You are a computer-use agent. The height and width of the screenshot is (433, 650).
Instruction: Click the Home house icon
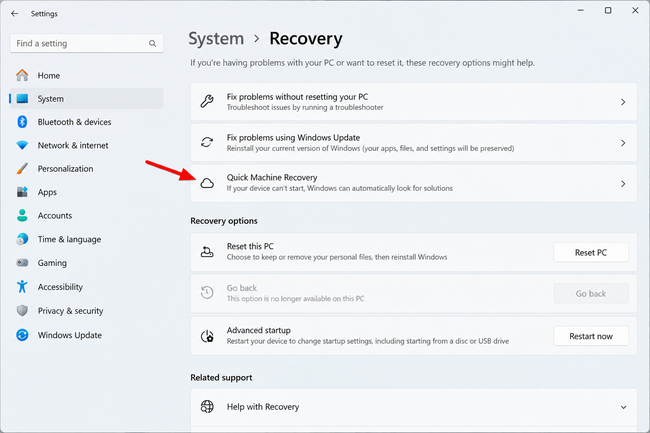(x=22, y=75)
